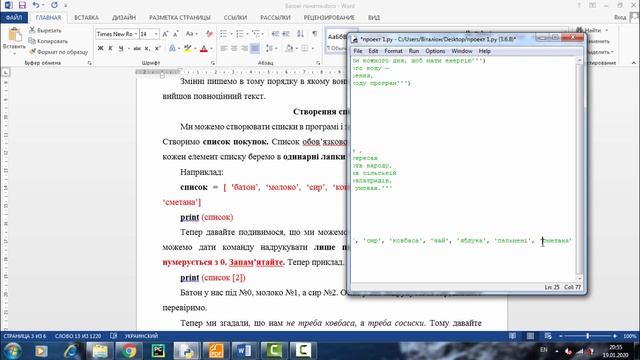Toggle italic (К) formatting
This screenshot has width=640, height=360.
110,49
